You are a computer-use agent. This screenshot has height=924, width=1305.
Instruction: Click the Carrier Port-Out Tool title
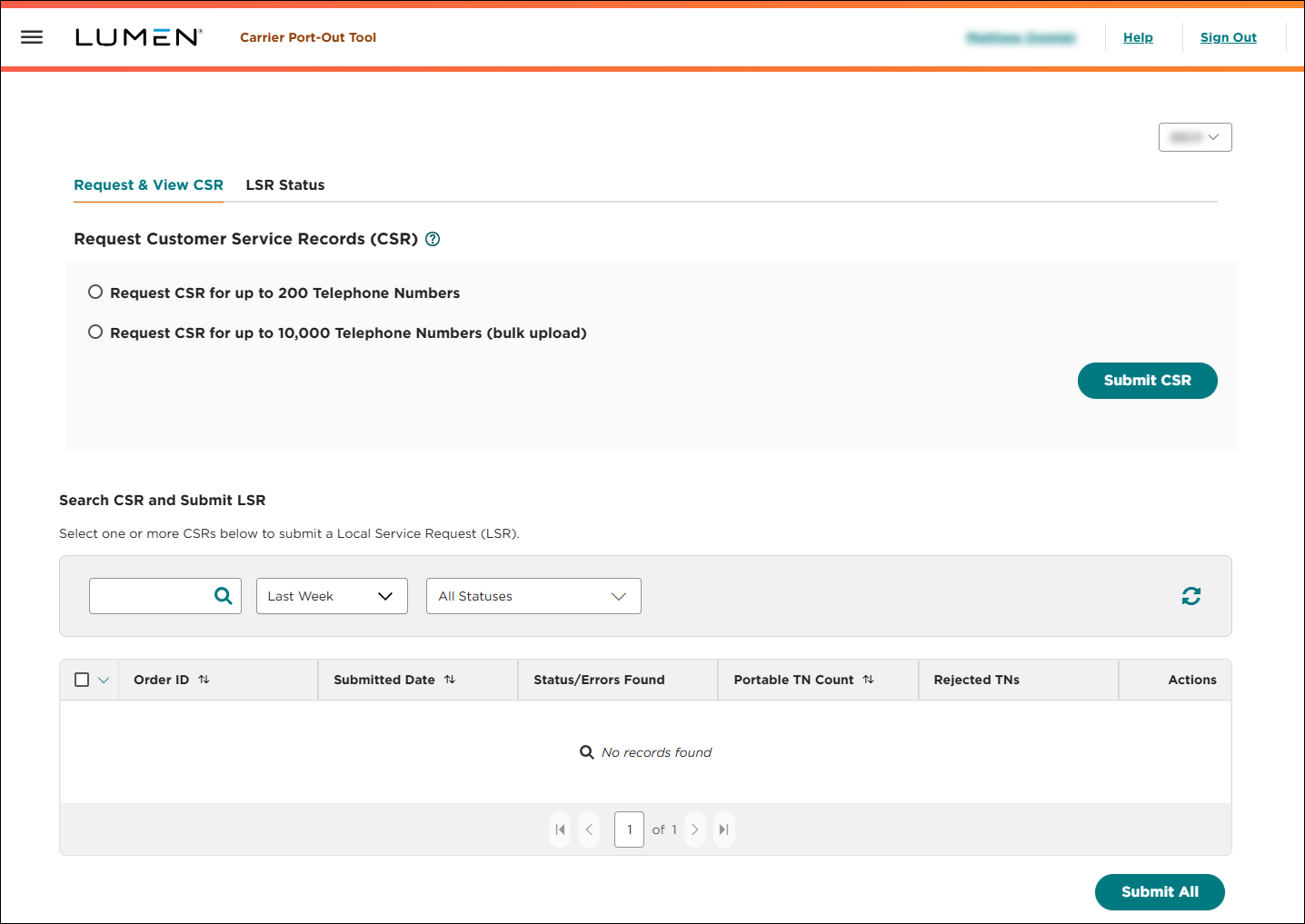pos(308,37)
